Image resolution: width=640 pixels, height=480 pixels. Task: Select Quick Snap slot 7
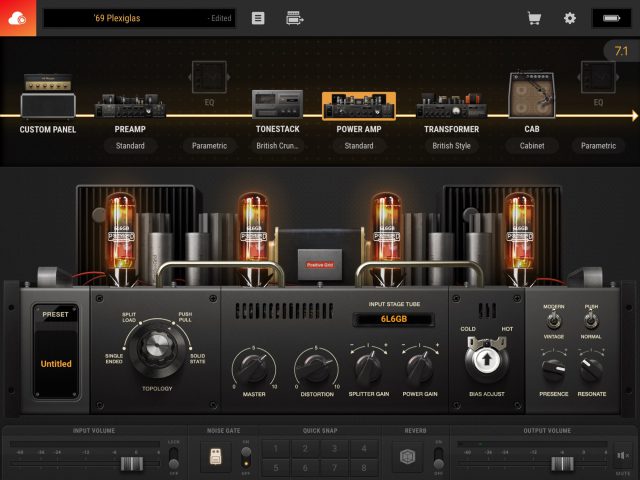point(334,468)
